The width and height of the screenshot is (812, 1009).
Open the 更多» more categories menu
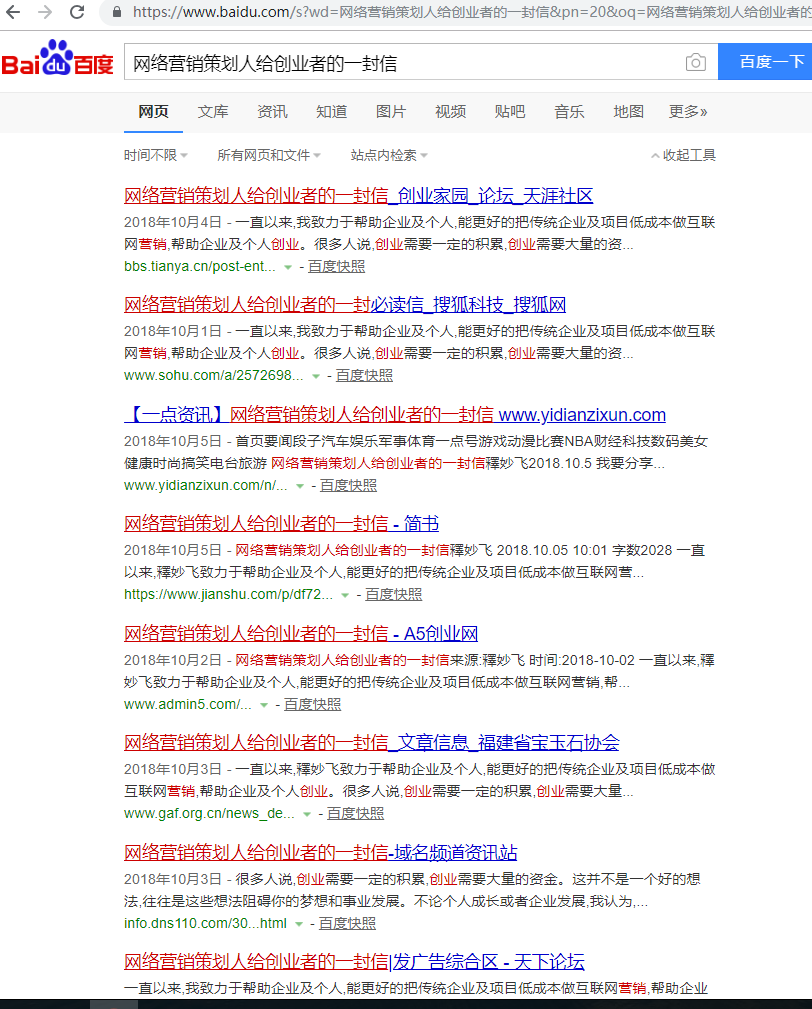688,111
